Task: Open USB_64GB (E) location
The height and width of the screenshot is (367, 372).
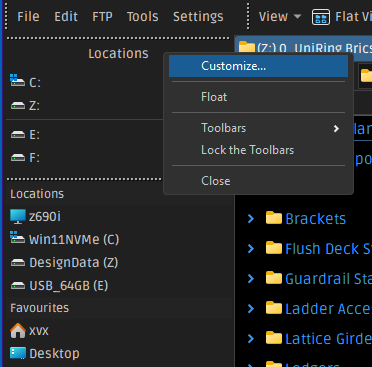Action: point(69,286)
